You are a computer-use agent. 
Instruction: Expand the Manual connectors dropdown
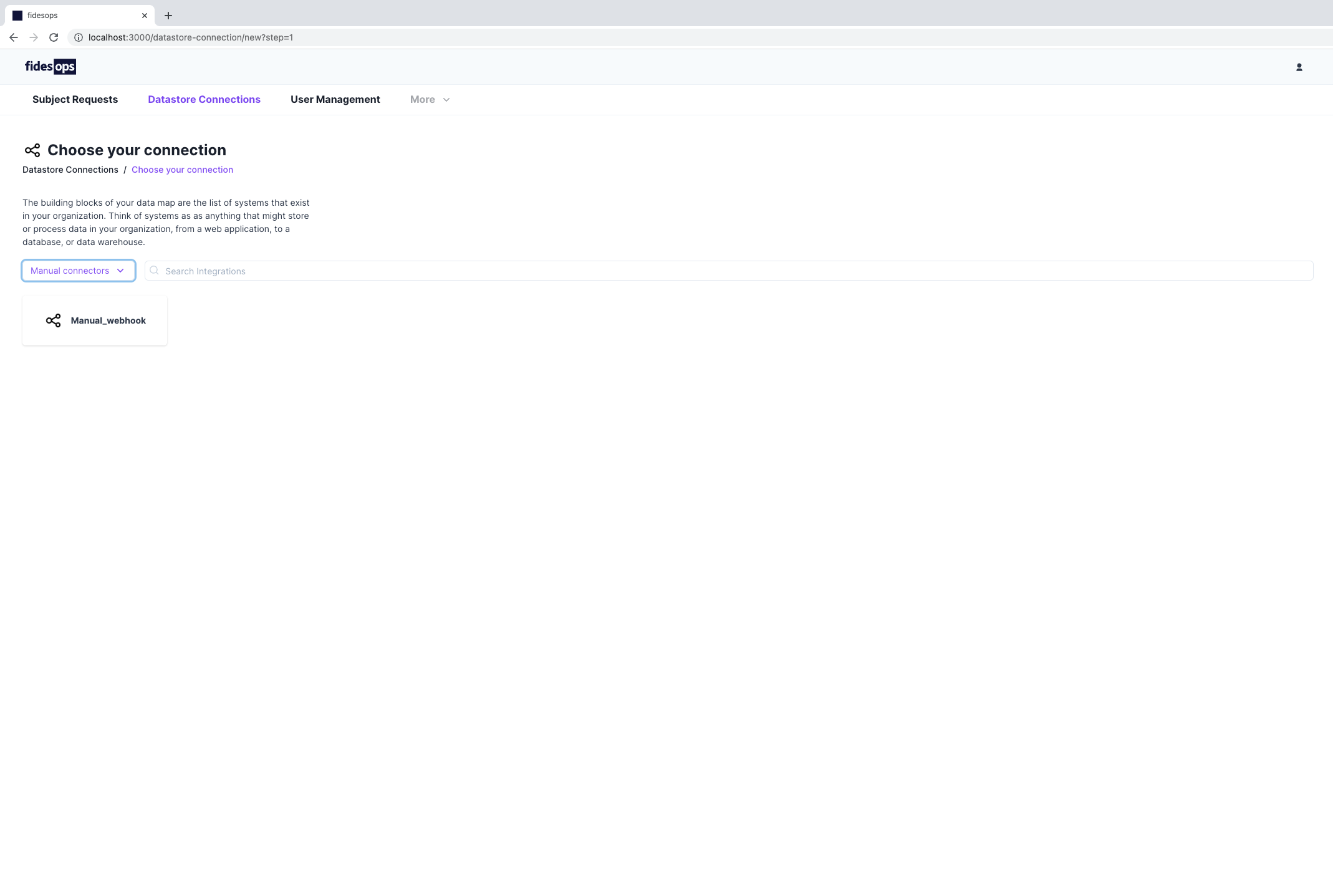79,271
